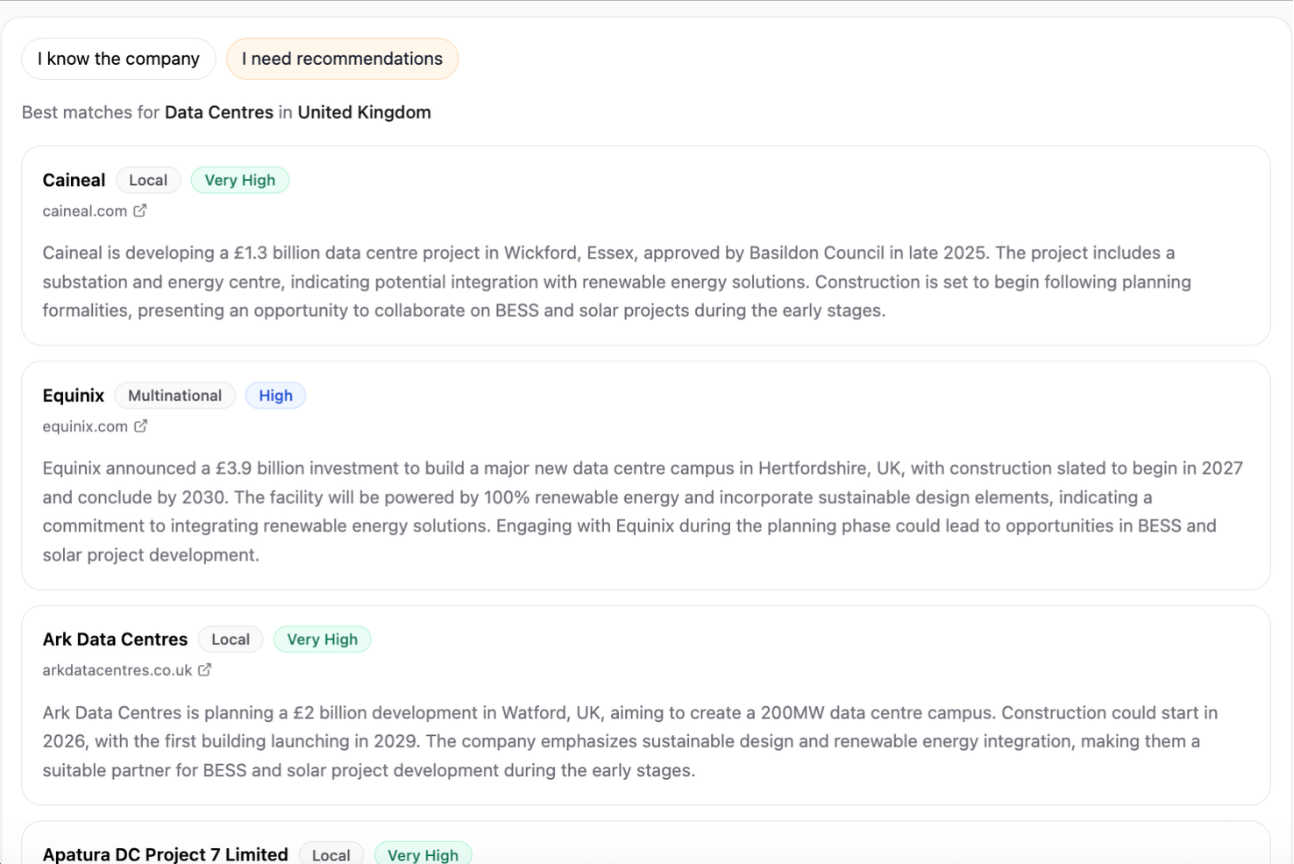Screen dimensions: 1294x864
Task: Visit the arkdatacentres.co.uk link
Action: click(x=117, y=670)
